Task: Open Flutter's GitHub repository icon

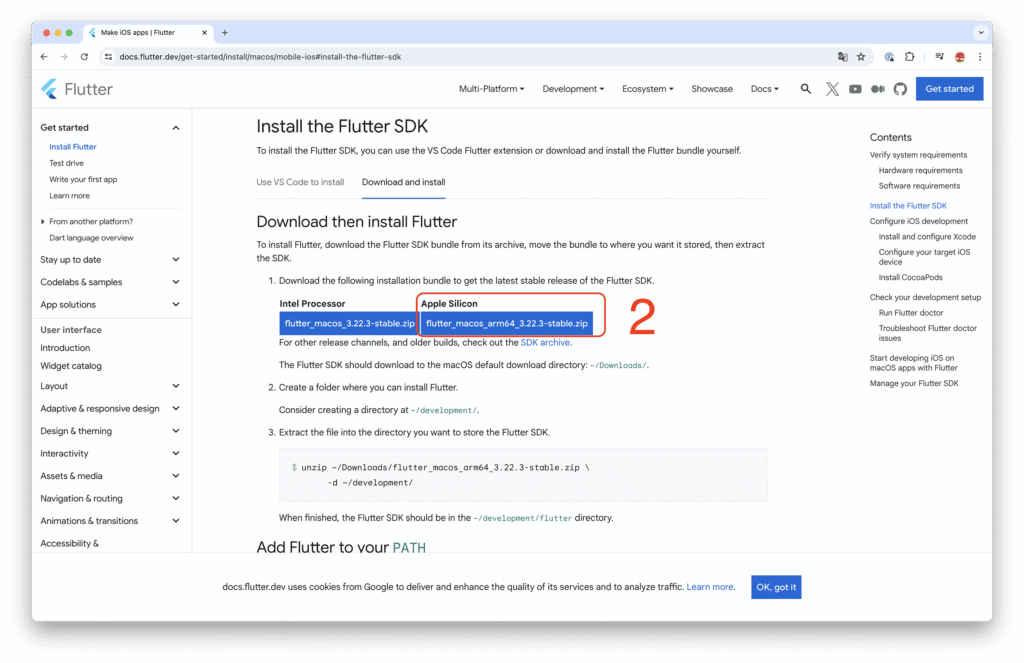Action: coord(901,89)
